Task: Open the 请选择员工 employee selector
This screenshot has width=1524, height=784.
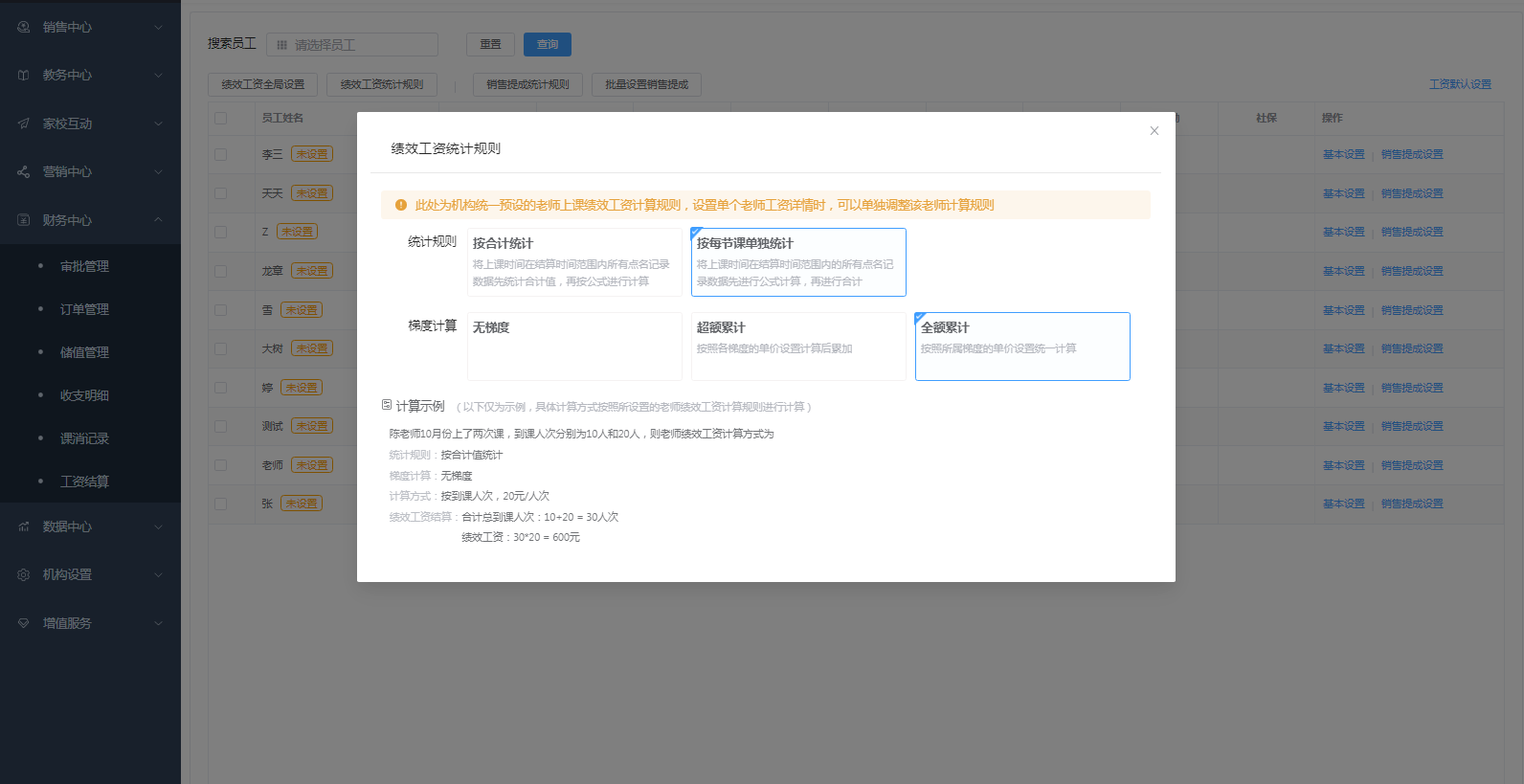Action: click(352, 45)
